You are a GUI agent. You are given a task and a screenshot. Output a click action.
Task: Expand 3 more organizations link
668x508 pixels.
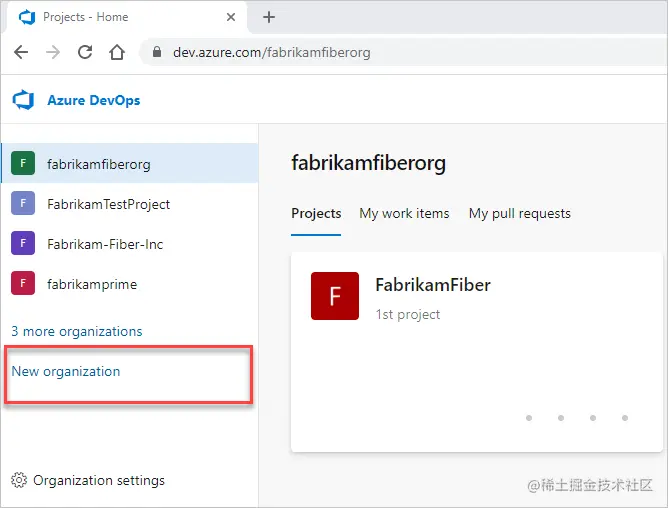coord(77,331)
